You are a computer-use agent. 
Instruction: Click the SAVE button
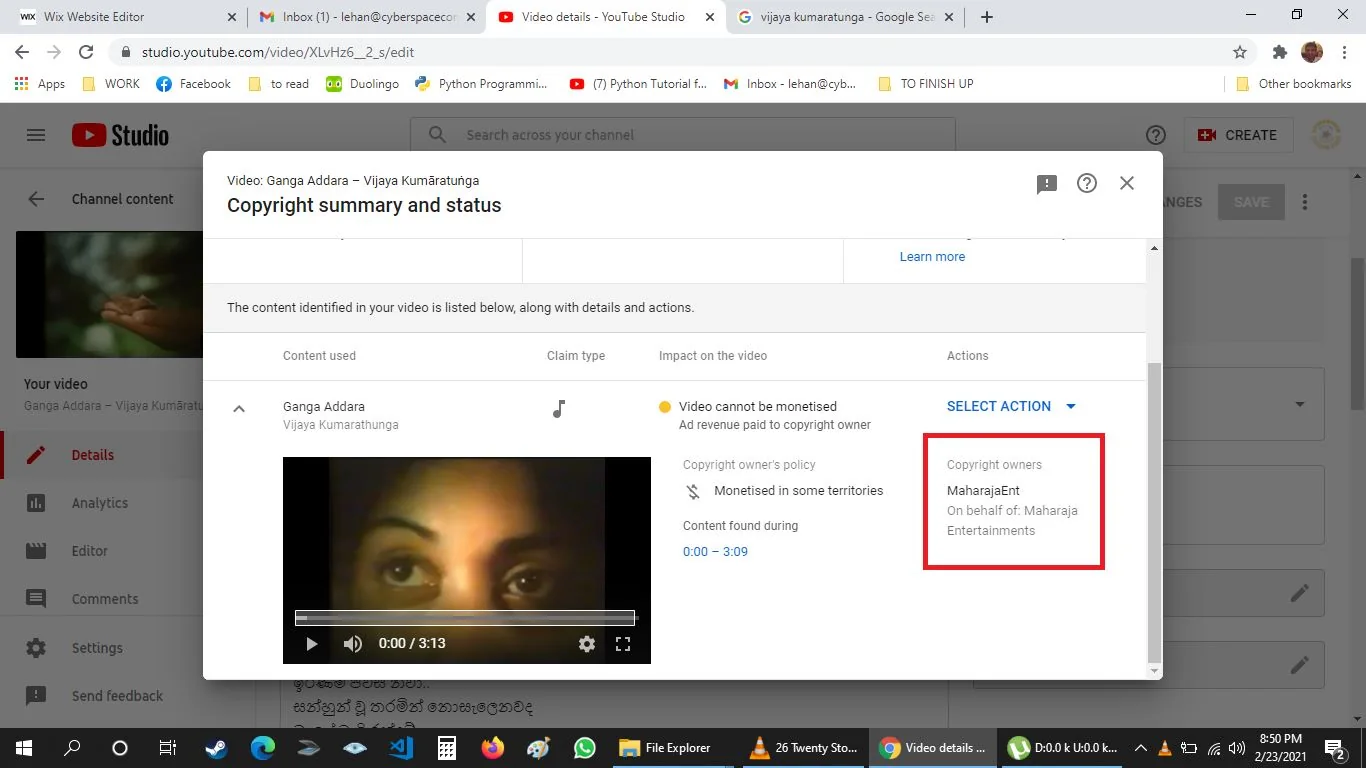(1251, 202)
